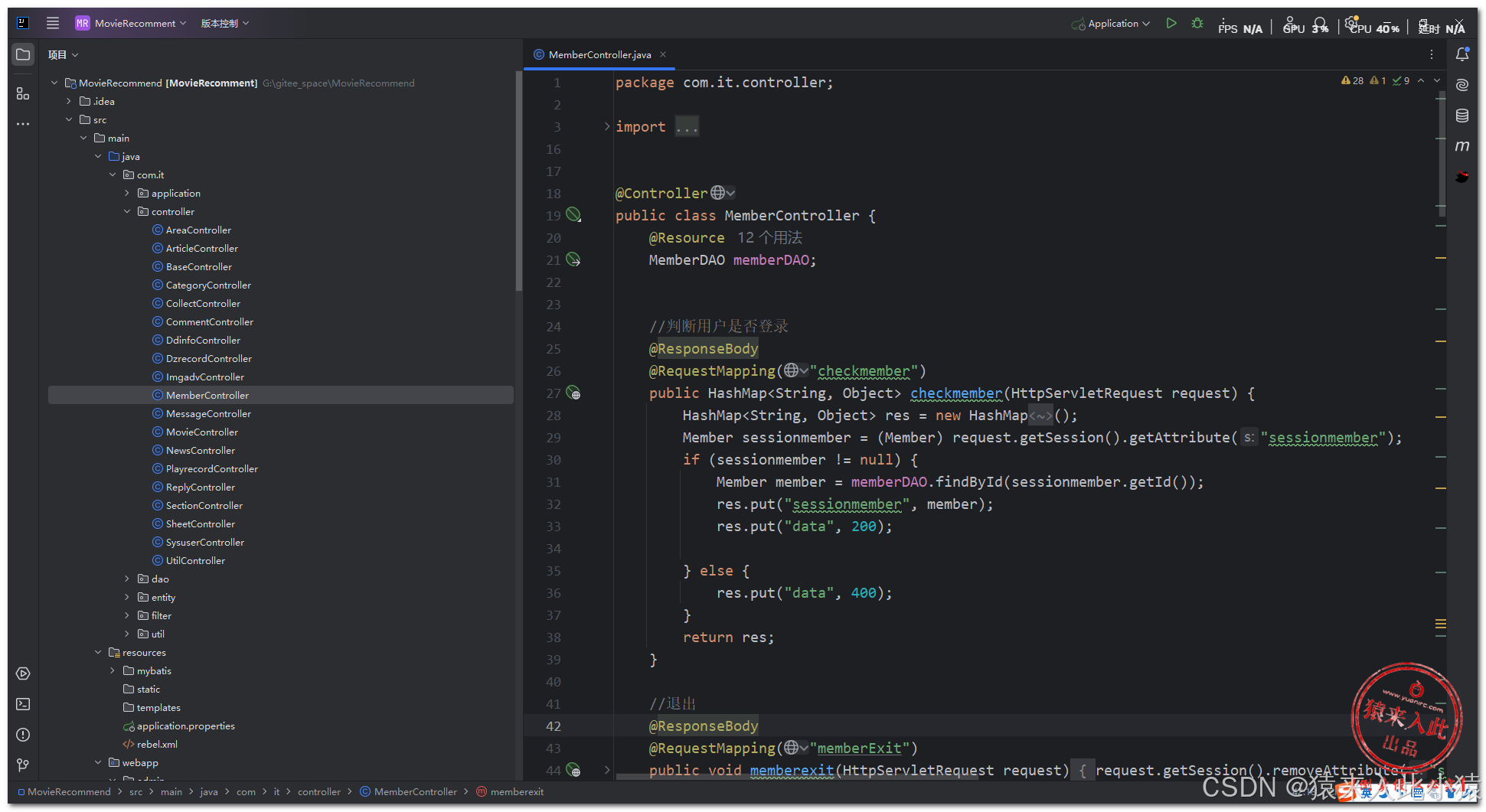Expand the mybatis folder node
1486x812 pixels.
click(113, 670)
